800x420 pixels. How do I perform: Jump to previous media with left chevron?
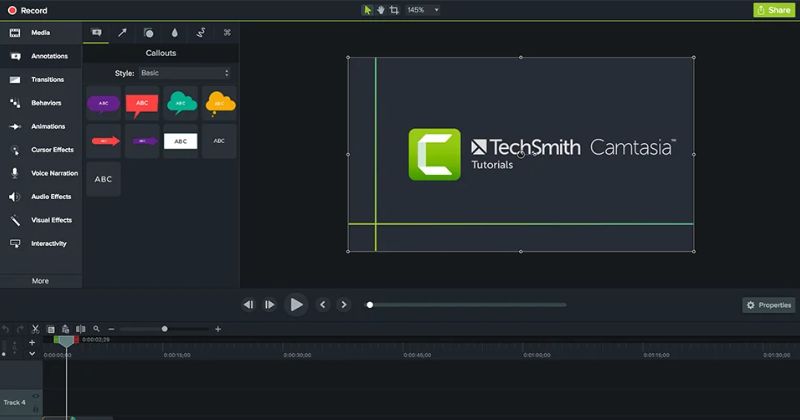[322, 305]
